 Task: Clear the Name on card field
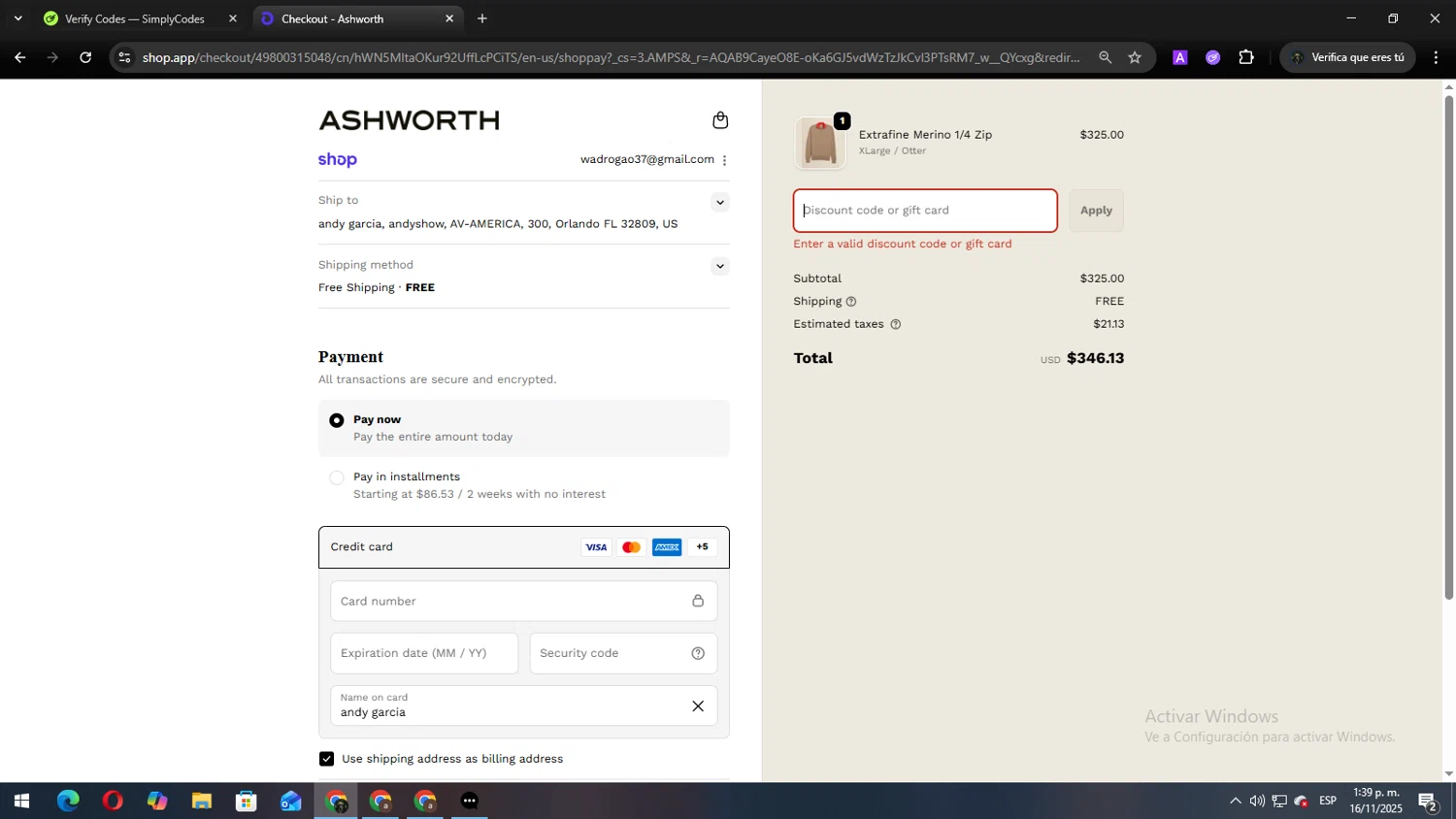[x=698, y=706]
